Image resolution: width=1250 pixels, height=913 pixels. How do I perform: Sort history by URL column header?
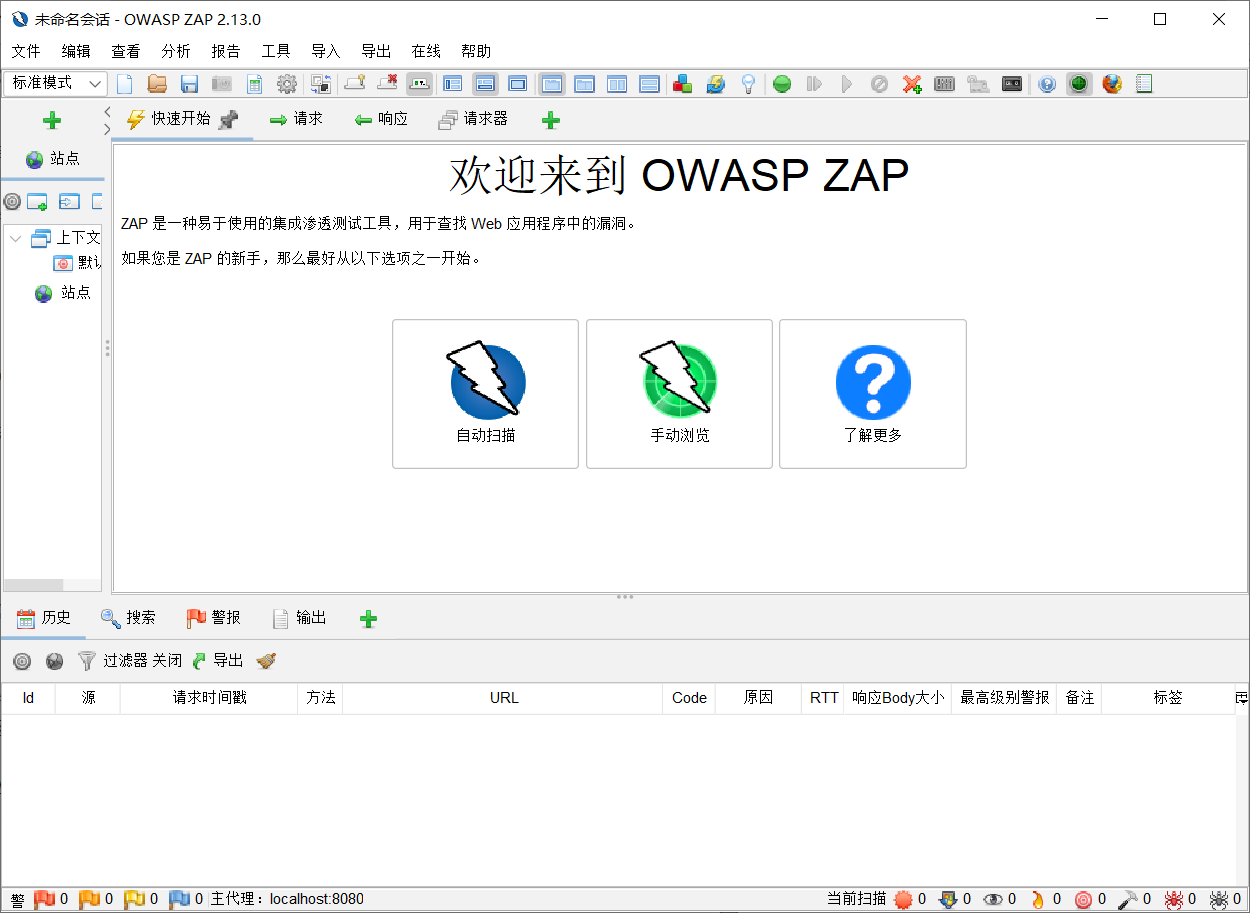(x=503, y=698)
